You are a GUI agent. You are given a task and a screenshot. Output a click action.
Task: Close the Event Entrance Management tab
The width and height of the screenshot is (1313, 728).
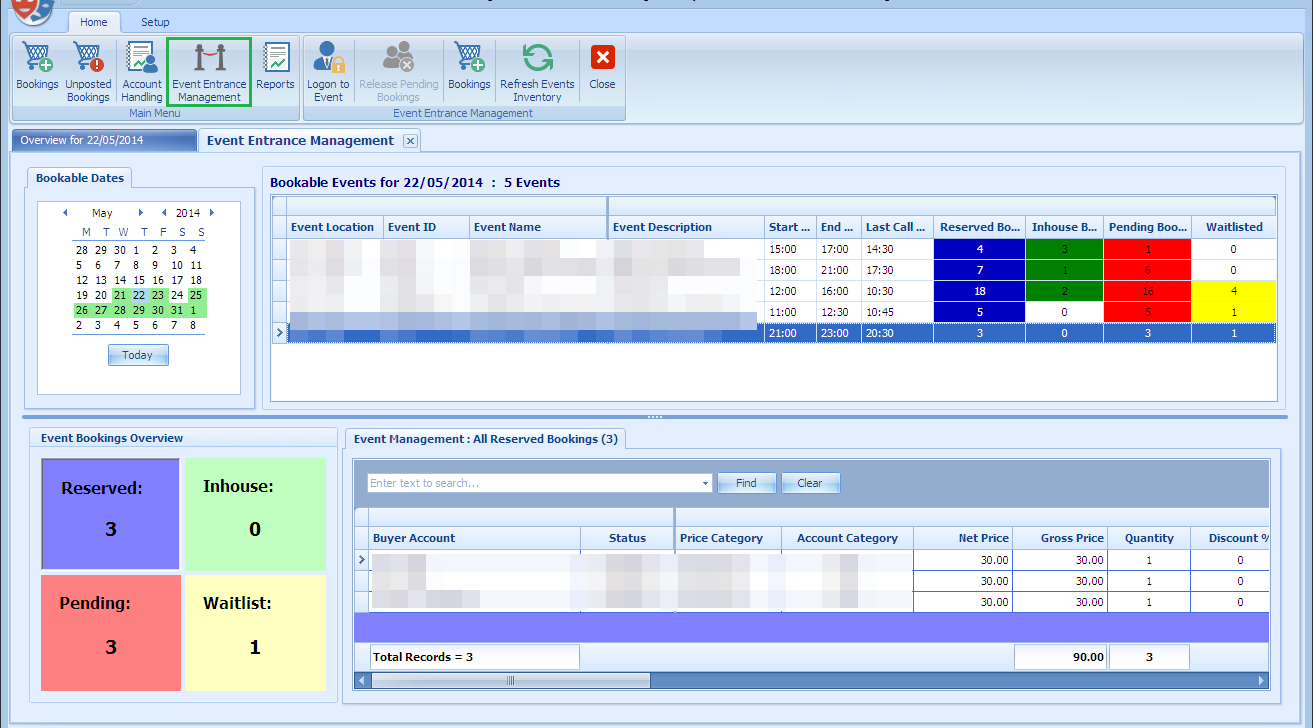pos(410,141)
